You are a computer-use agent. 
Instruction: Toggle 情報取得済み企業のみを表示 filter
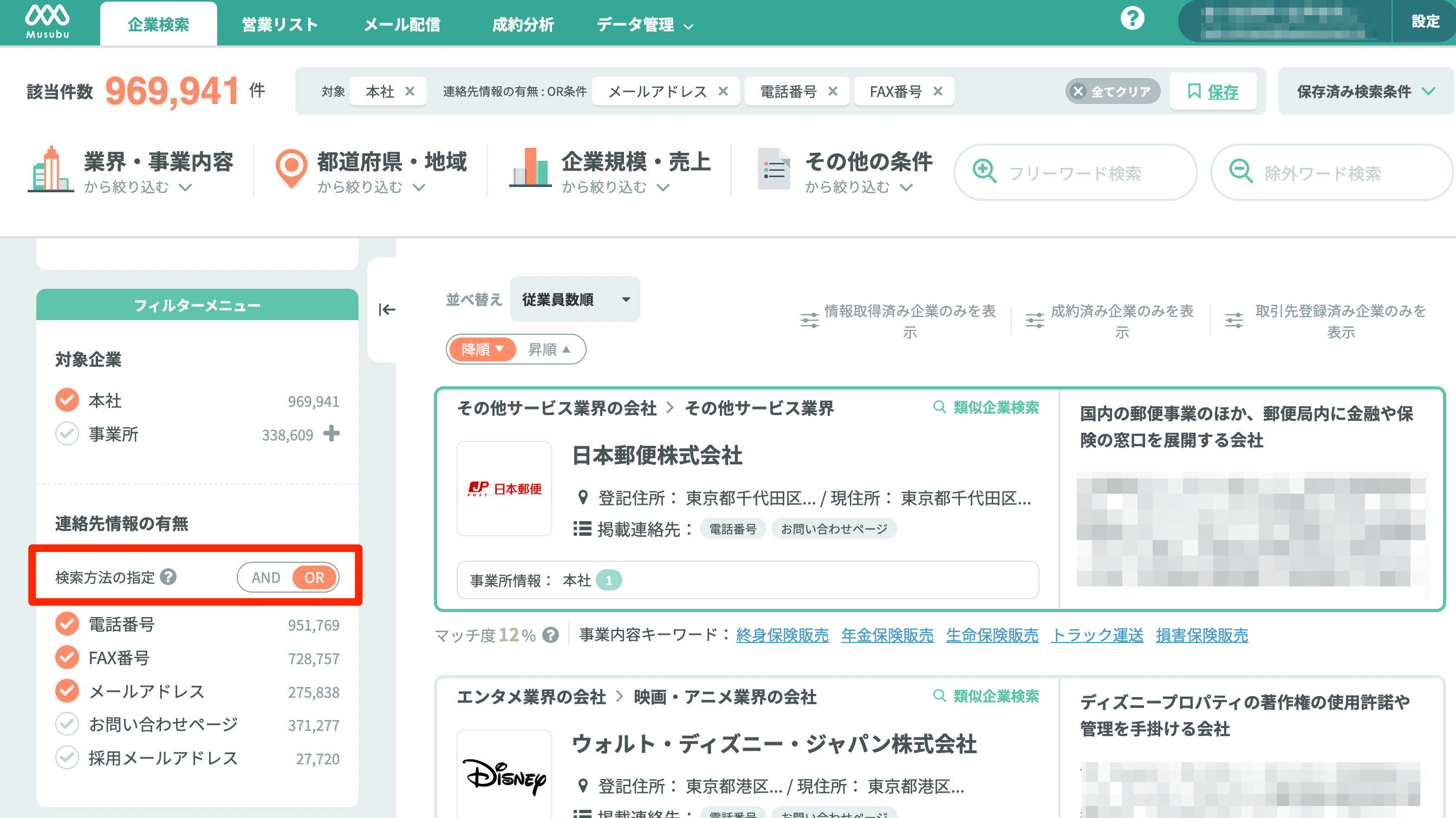[899, 321]
